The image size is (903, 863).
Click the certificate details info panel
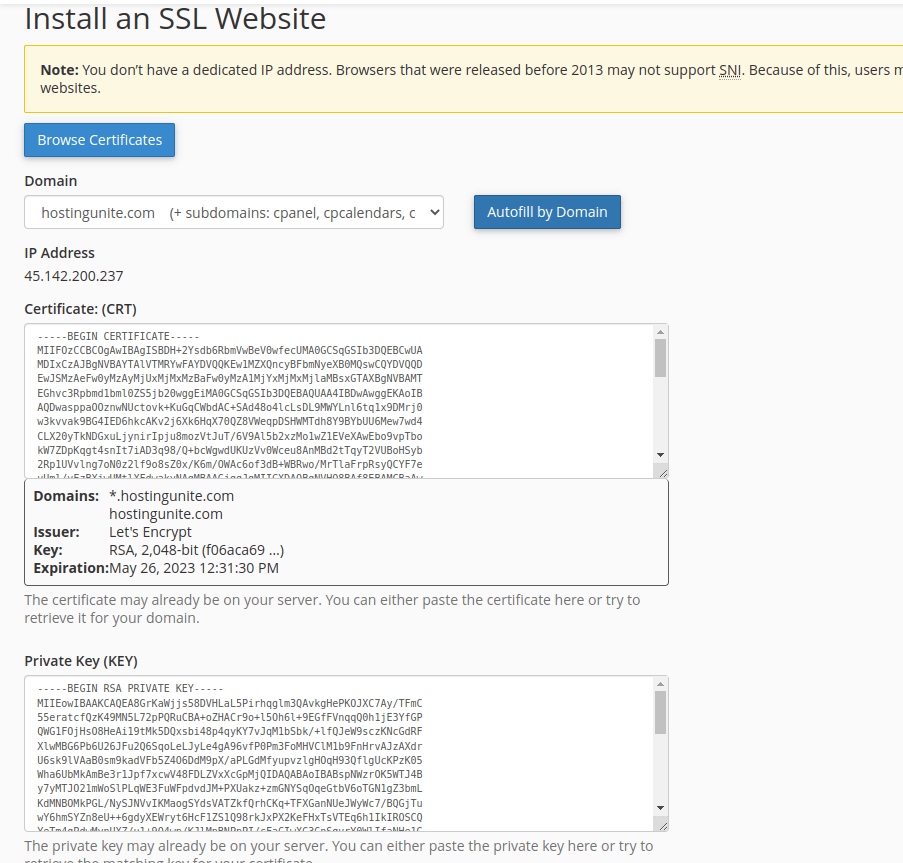pyautogui.click(x=345, y=530)
